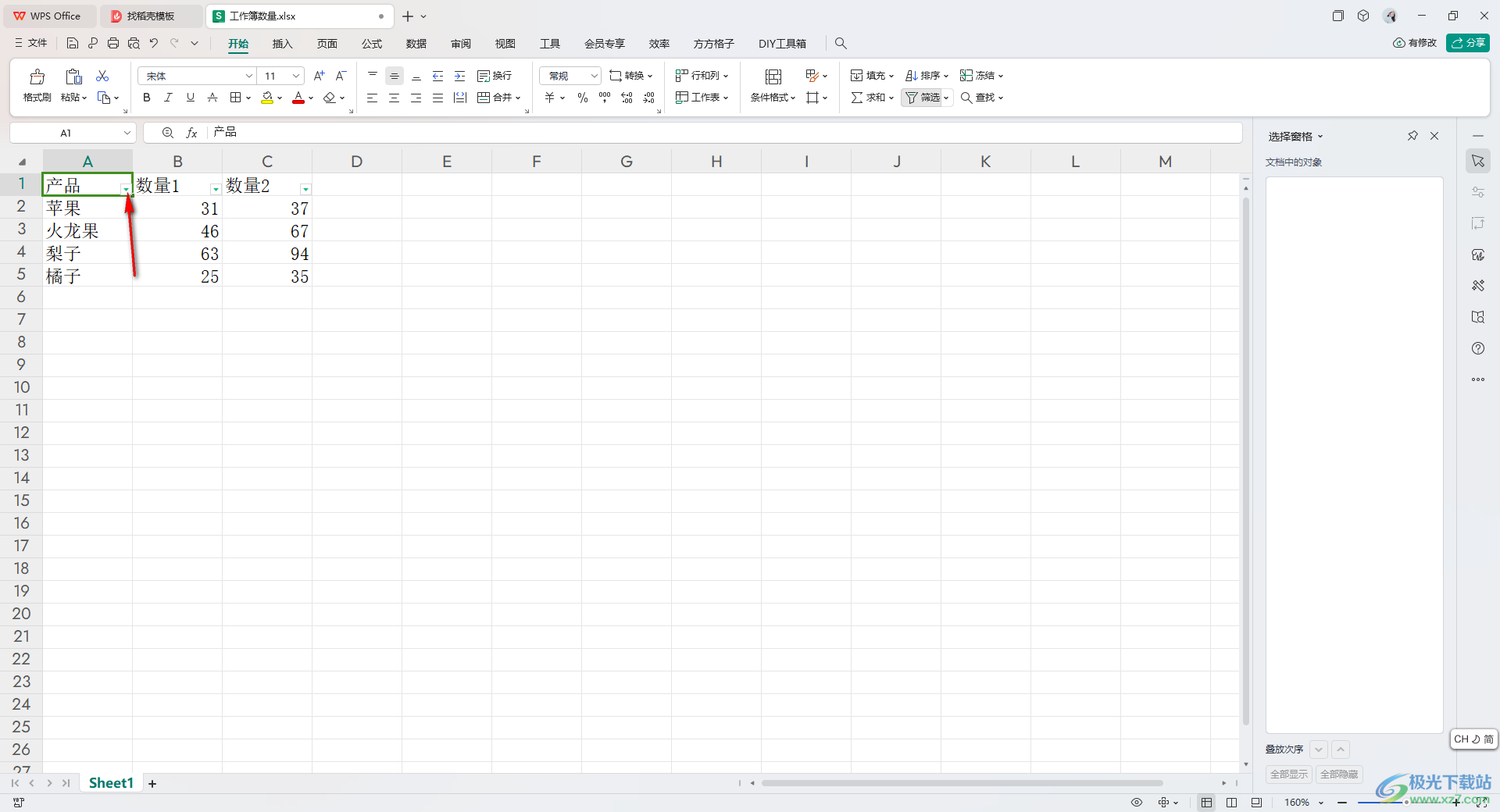Toggle middle vertical alignment
1500x812 pixels.
pos(395,76)
